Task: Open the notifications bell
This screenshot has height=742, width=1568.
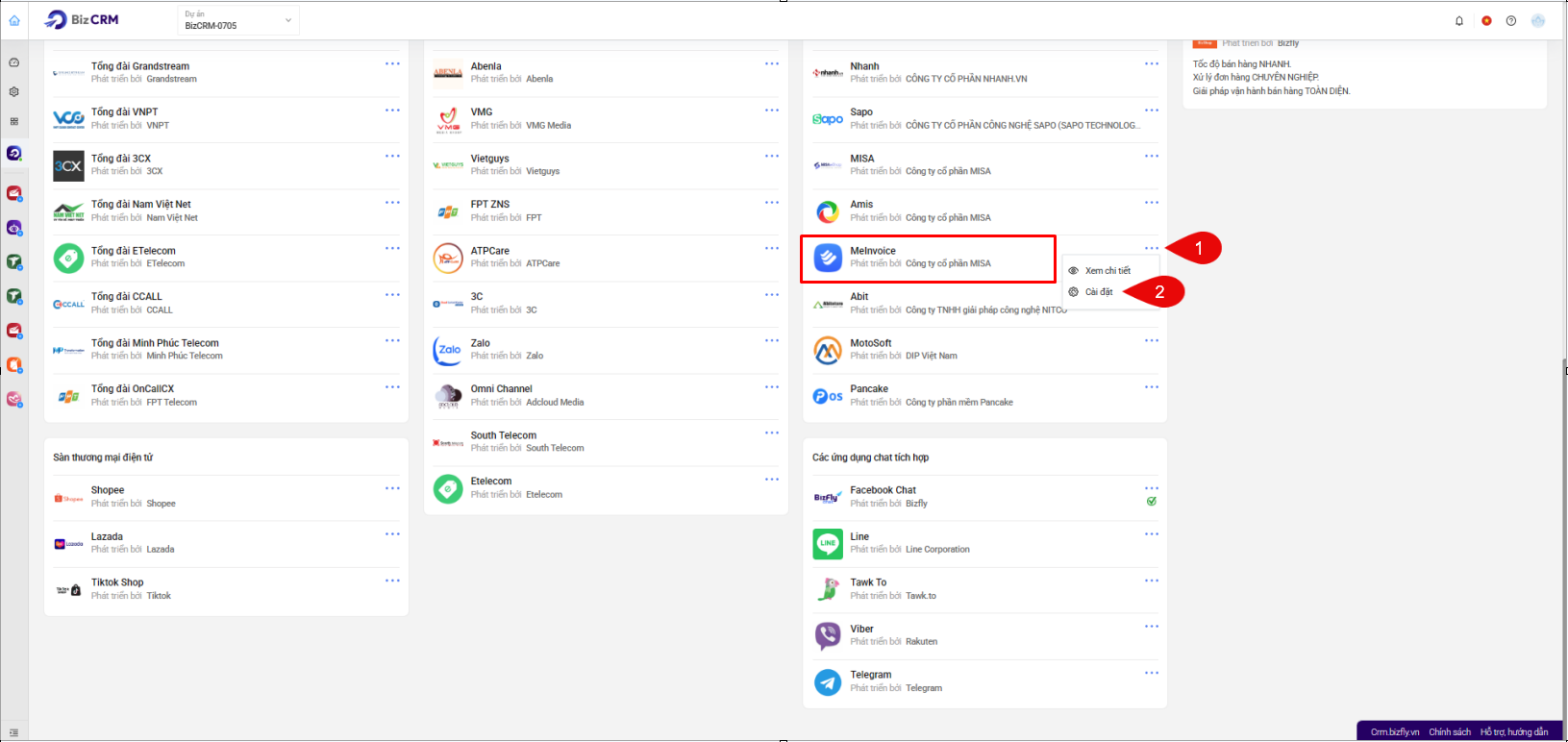Action: click(1459, 21)
